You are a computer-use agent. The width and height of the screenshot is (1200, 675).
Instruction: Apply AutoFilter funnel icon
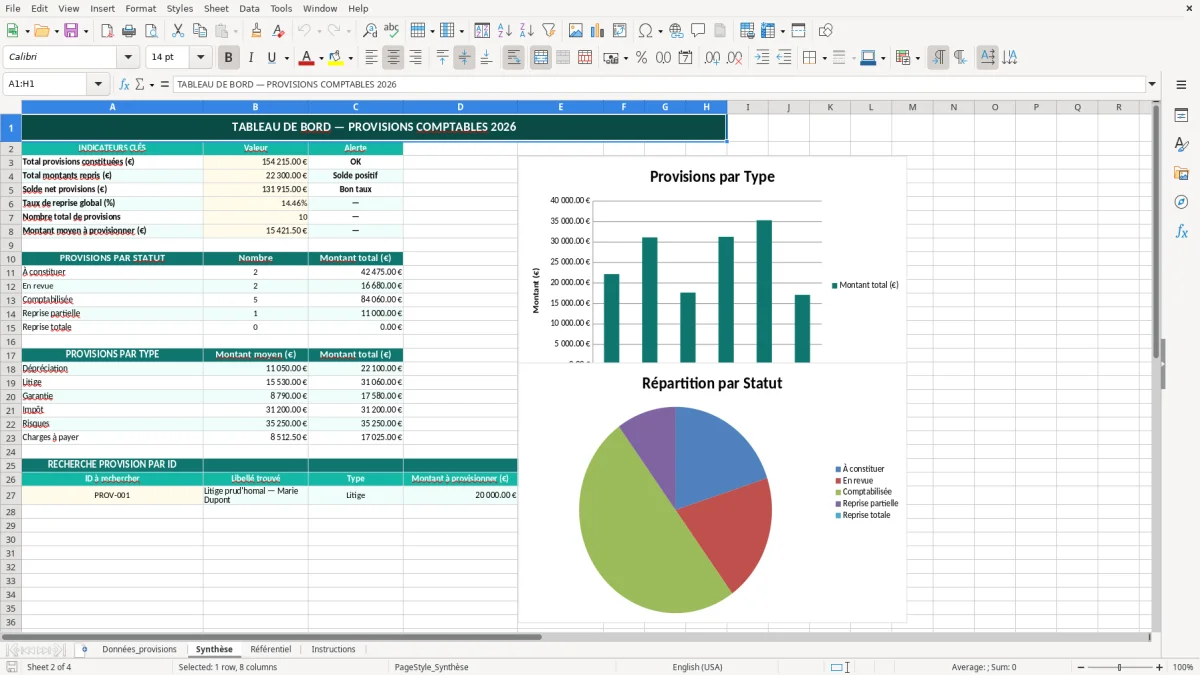549,31
